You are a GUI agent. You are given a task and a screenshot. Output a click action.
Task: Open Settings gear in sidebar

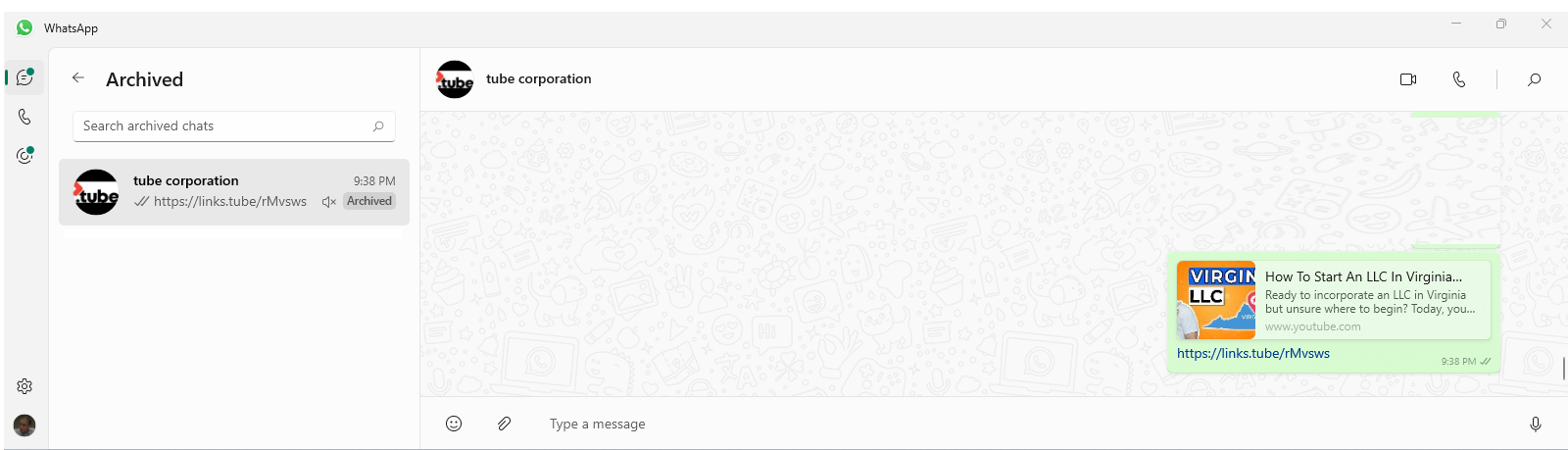24,386
